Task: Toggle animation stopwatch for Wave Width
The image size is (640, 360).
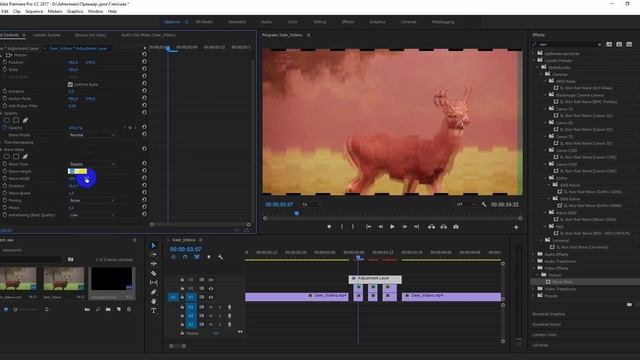Action: pos(4,178)
